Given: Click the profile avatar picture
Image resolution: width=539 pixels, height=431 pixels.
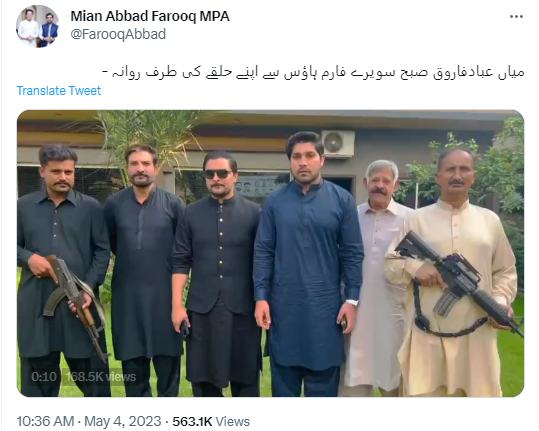Looking at the screenshot, I should 38,26.
